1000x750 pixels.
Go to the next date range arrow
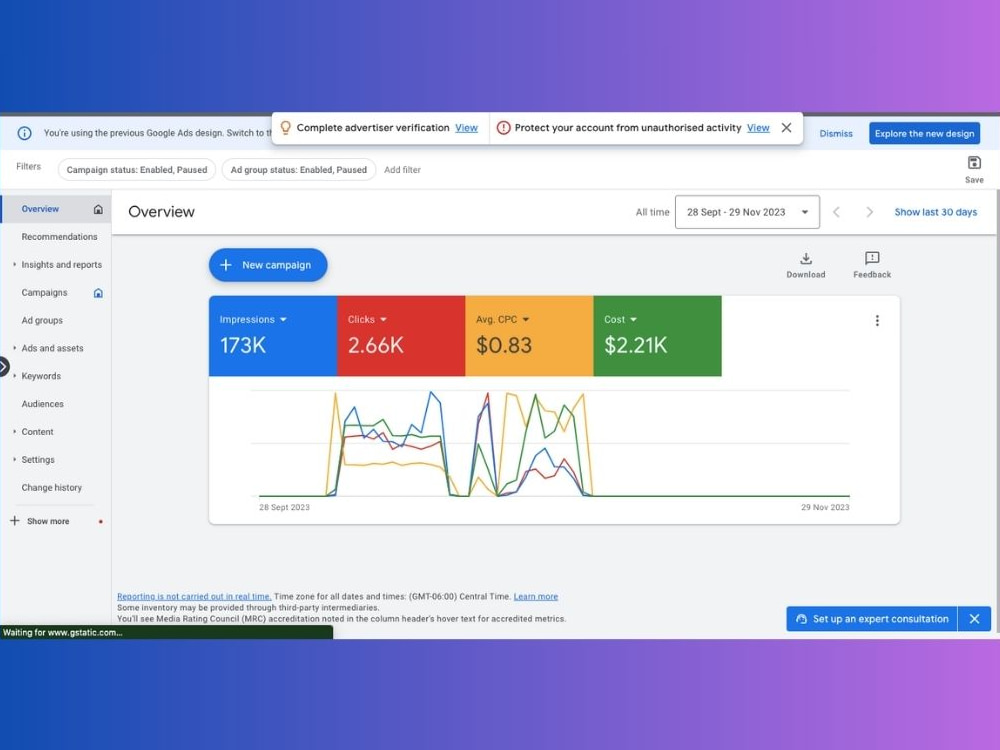click(x=869, y=212)
